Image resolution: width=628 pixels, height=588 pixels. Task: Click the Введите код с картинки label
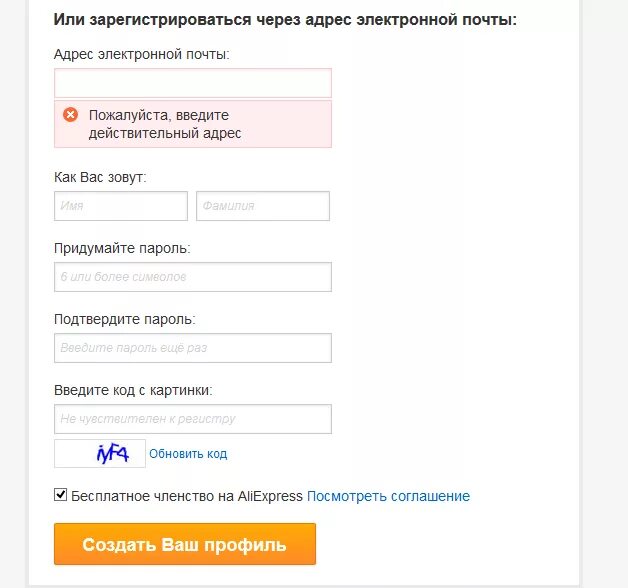(133, 390)
